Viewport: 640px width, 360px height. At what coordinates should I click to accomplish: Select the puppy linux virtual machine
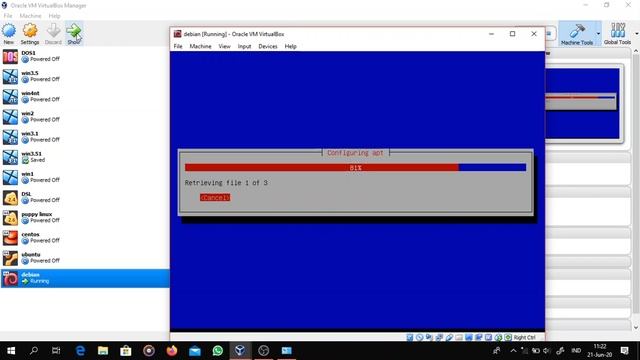pos(85,218)
